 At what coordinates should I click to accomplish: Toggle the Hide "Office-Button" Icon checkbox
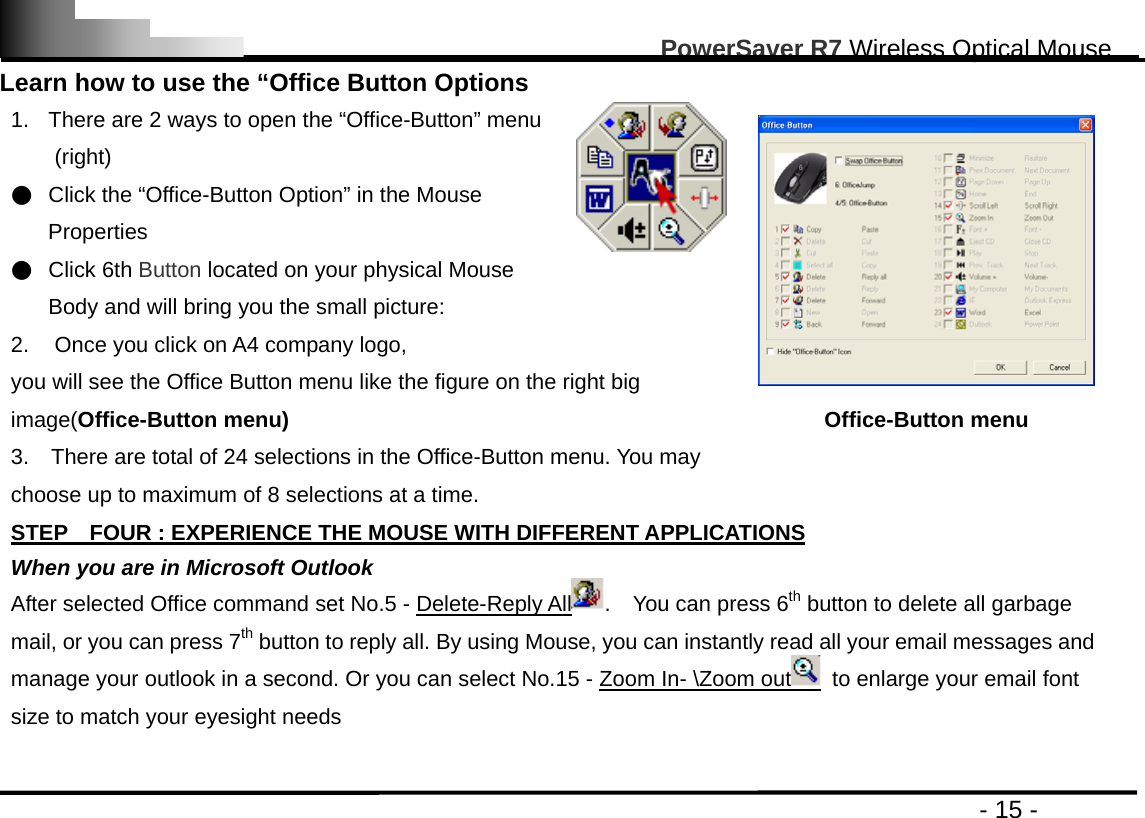coord(770,351)
